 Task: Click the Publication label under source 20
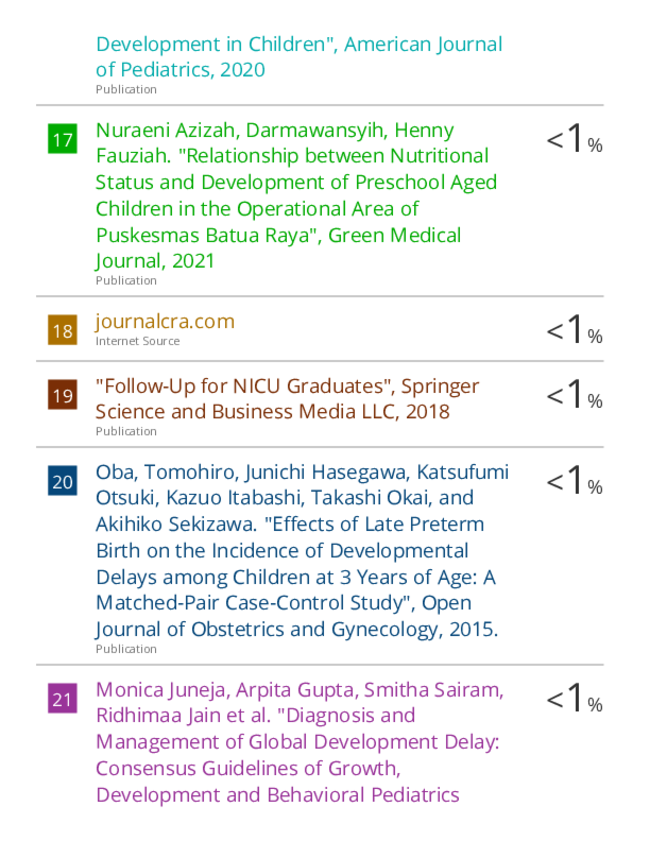[x=126, y=649]
